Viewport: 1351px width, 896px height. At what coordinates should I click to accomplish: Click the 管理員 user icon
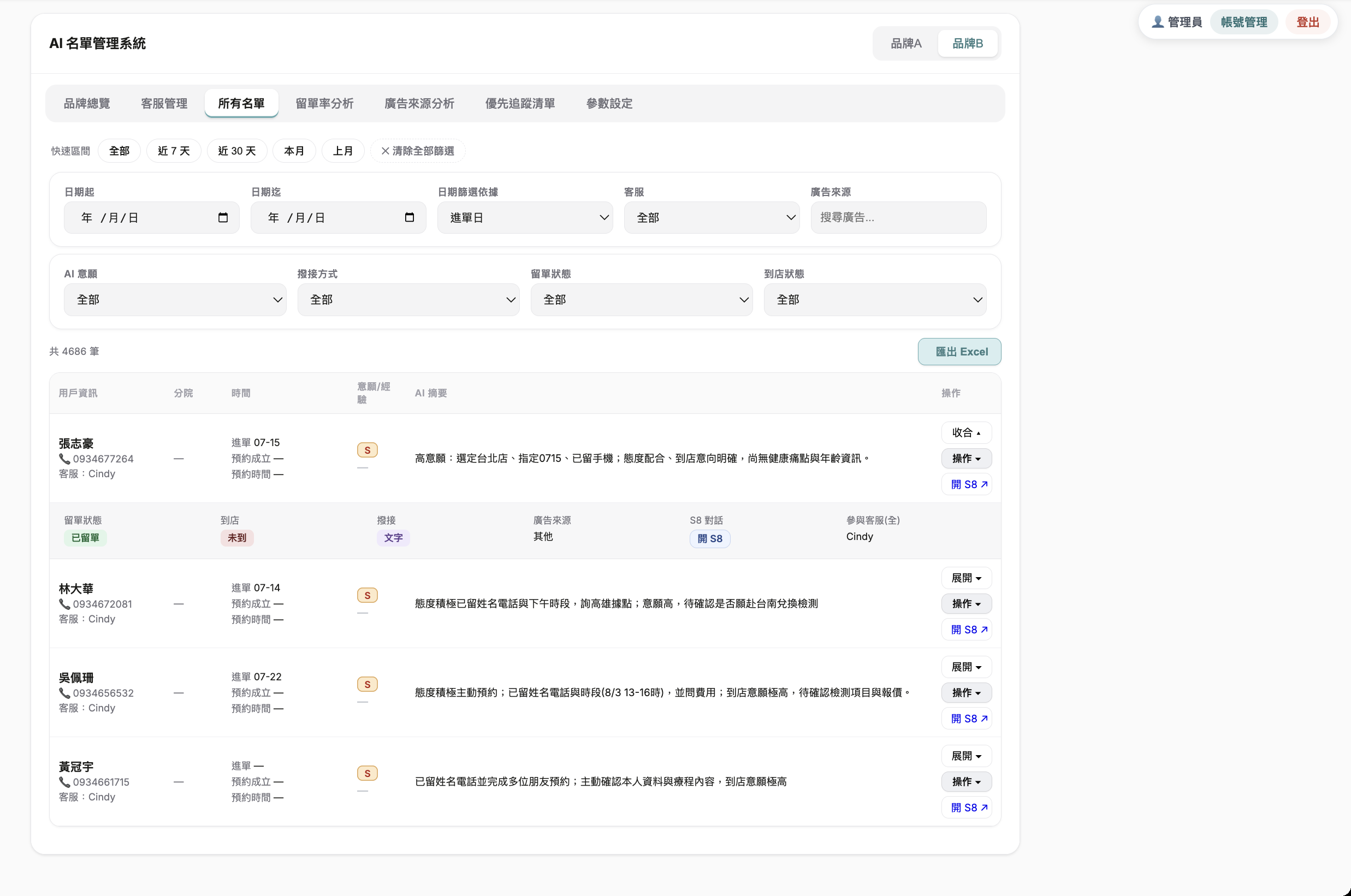pos(1157,22)
